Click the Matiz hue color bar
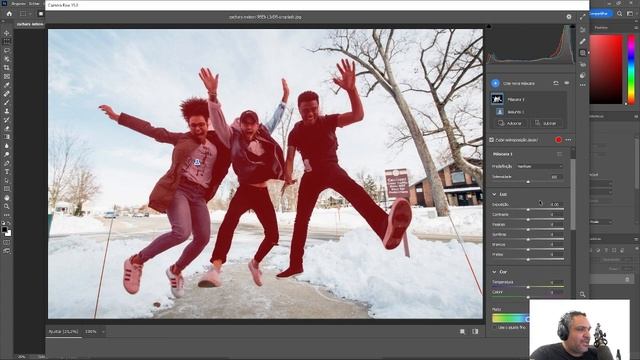 (x=510, y=318)
